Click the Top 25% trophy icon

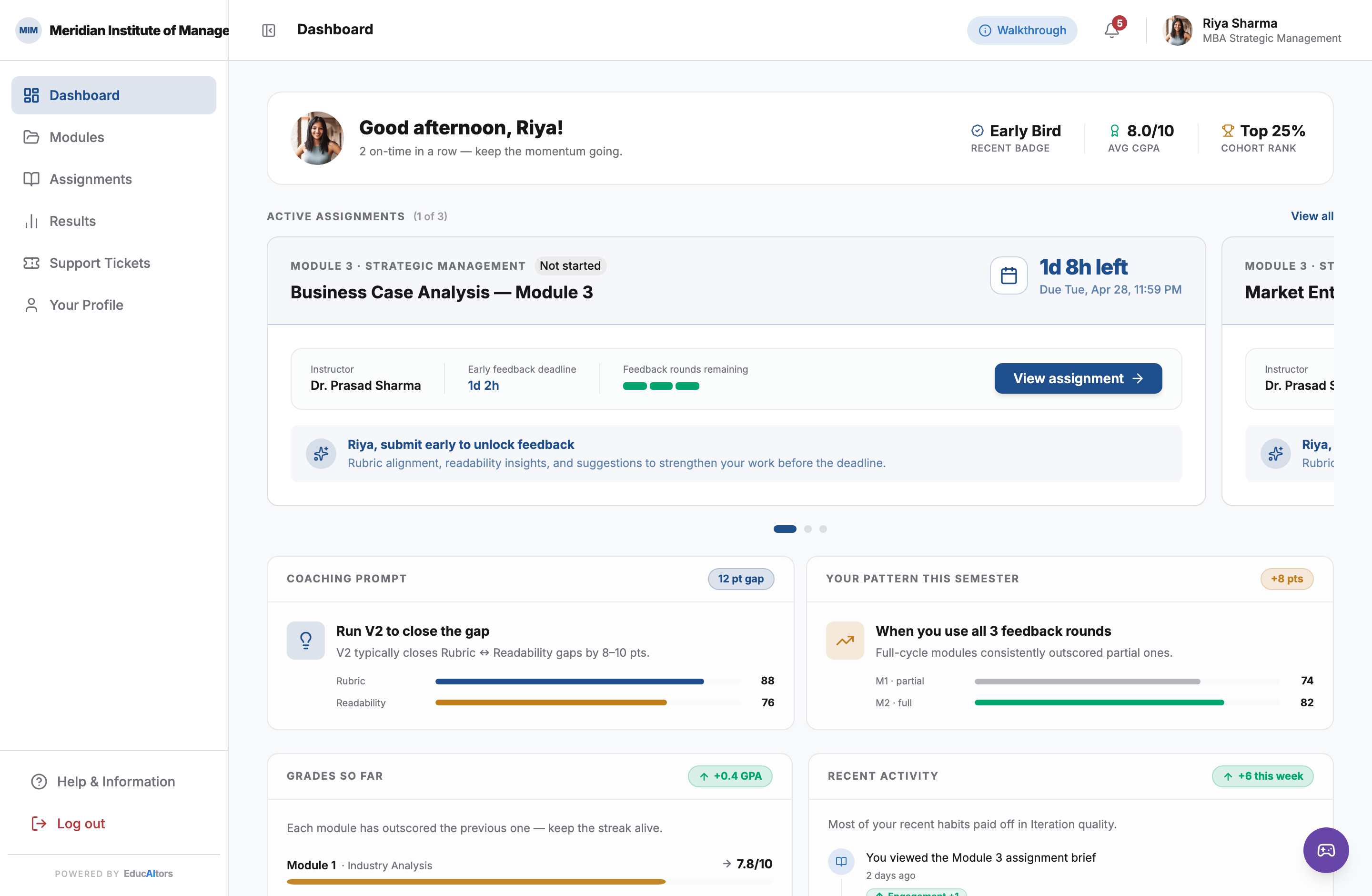coord(1227,131)
